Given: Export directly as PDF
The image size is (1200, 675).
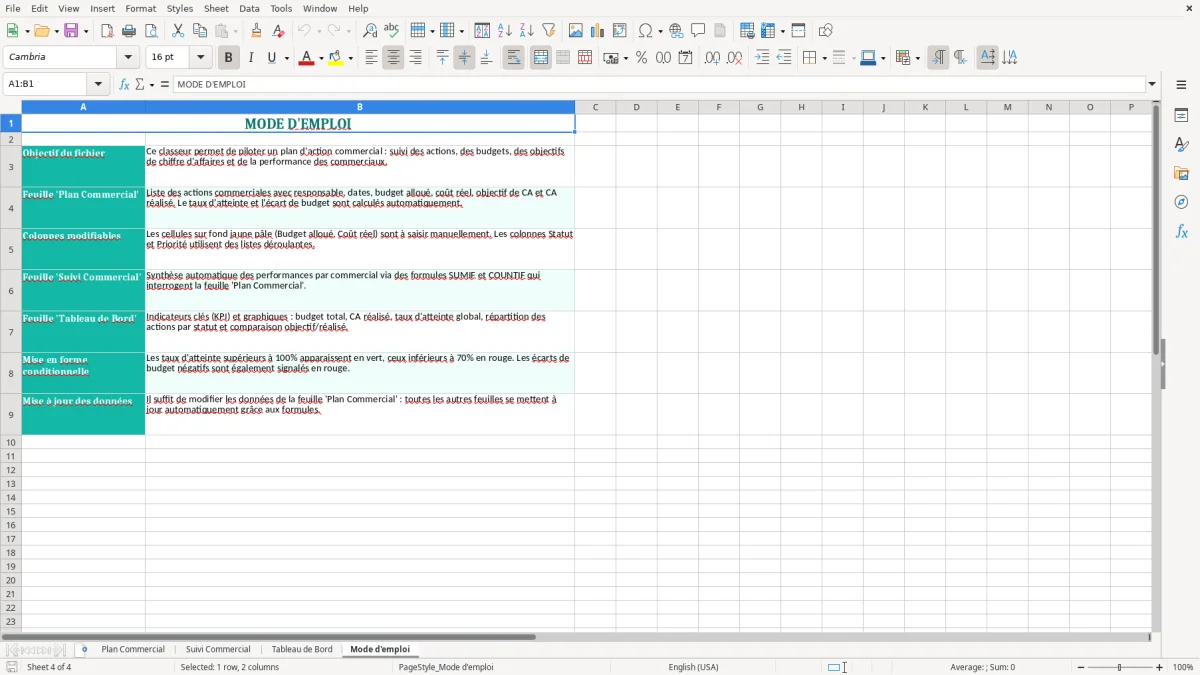Looking at the screenshot, I should (107, 31).
